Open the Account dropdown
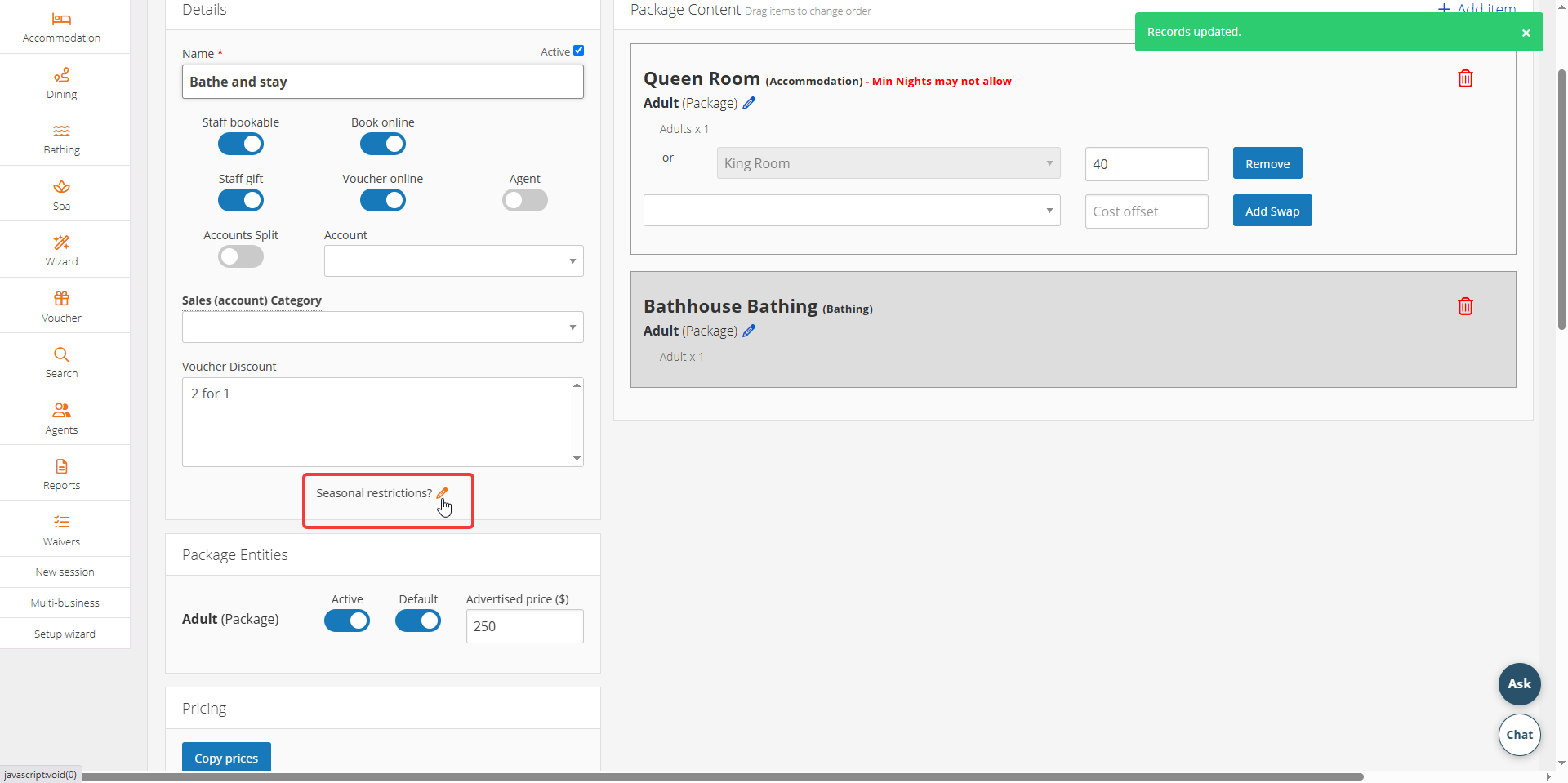The image size is (1568, 783). (x=454, y=261)
